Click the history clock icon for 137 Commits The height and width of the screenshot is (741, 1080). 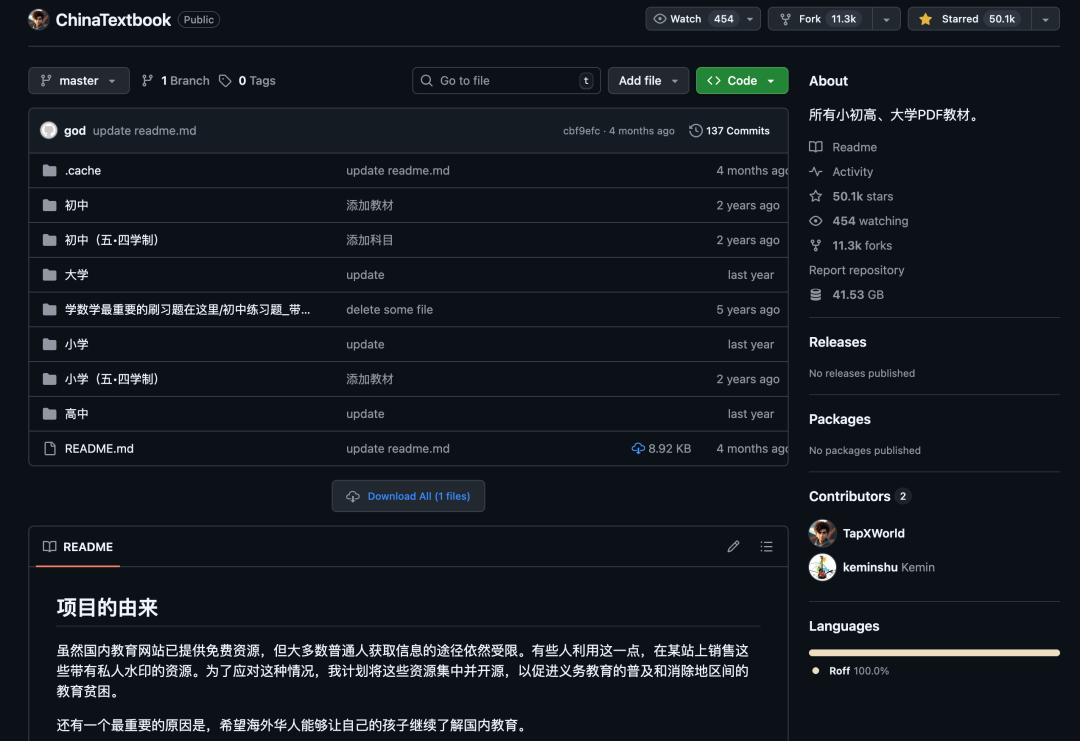696,131
